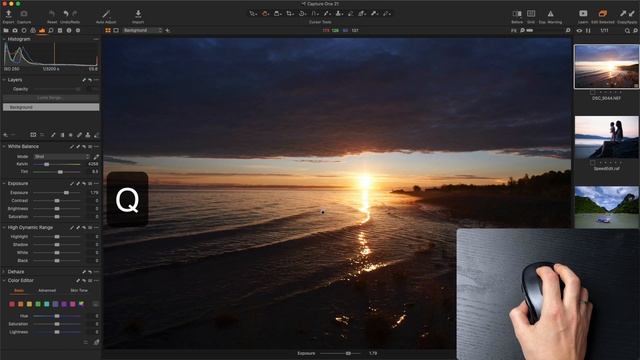This screenshot has width=640, height=360.
Task: Click the Tint slider handle
Action: [60, 172]
